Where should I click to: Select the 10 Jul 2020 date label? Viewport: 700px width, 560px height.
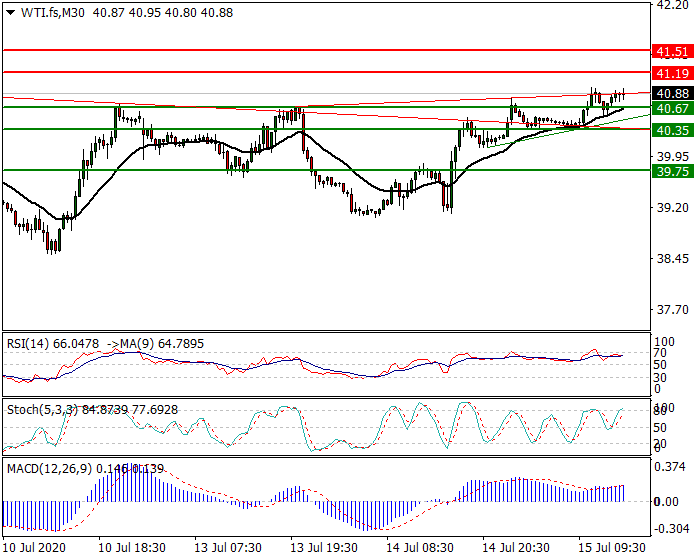coord(34,548)
